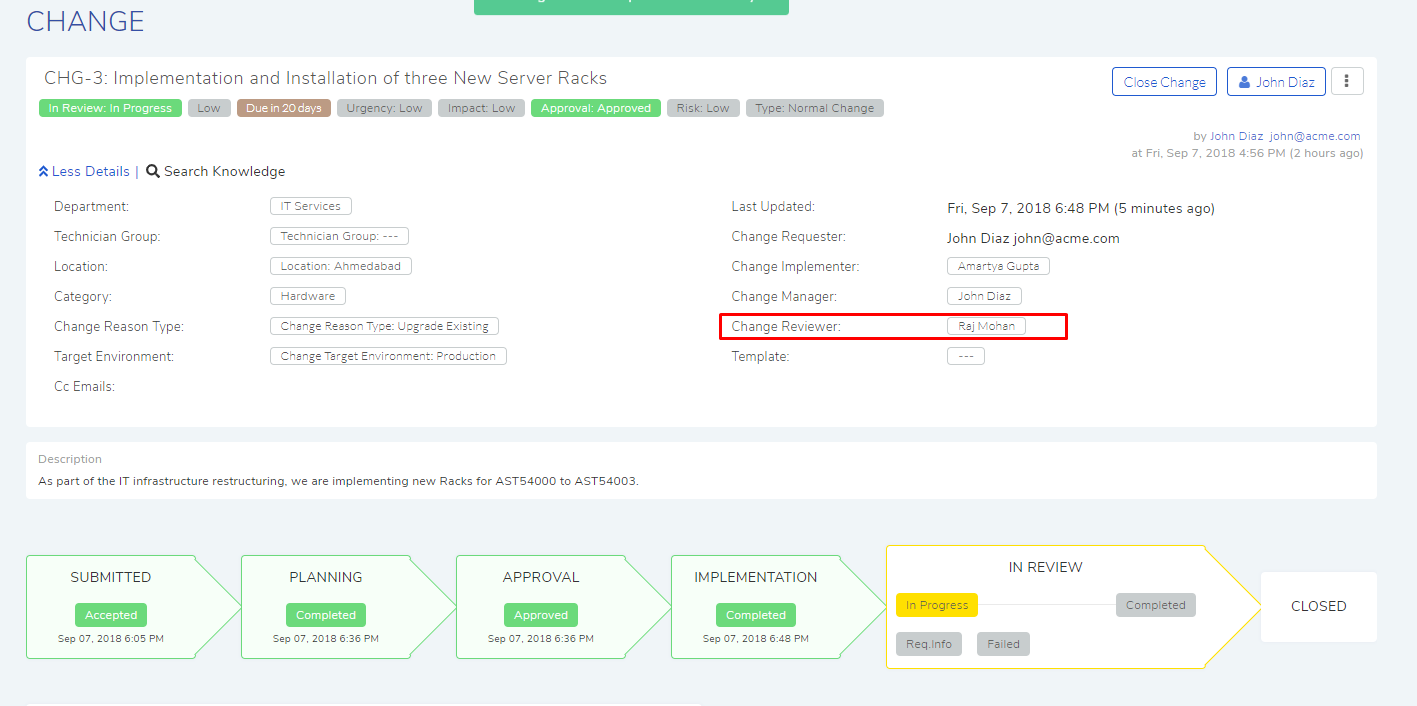The height and width of the screenshot is (706, 1417).
Task: Click Change Requester value John Diaz john@acme.com
Action: (x=1033, y=239)
